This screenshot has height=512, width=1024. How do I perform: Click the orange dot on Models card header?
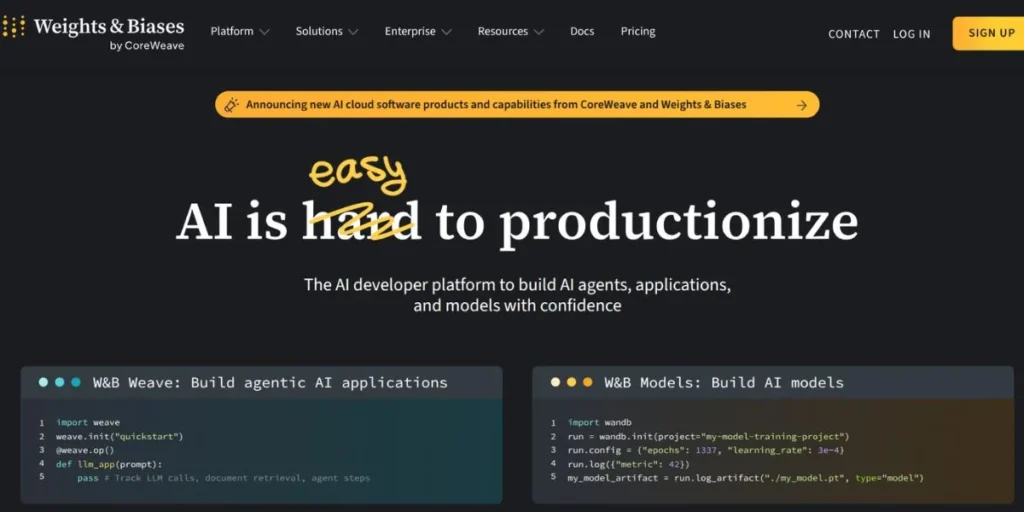click(x=588, y=382)
